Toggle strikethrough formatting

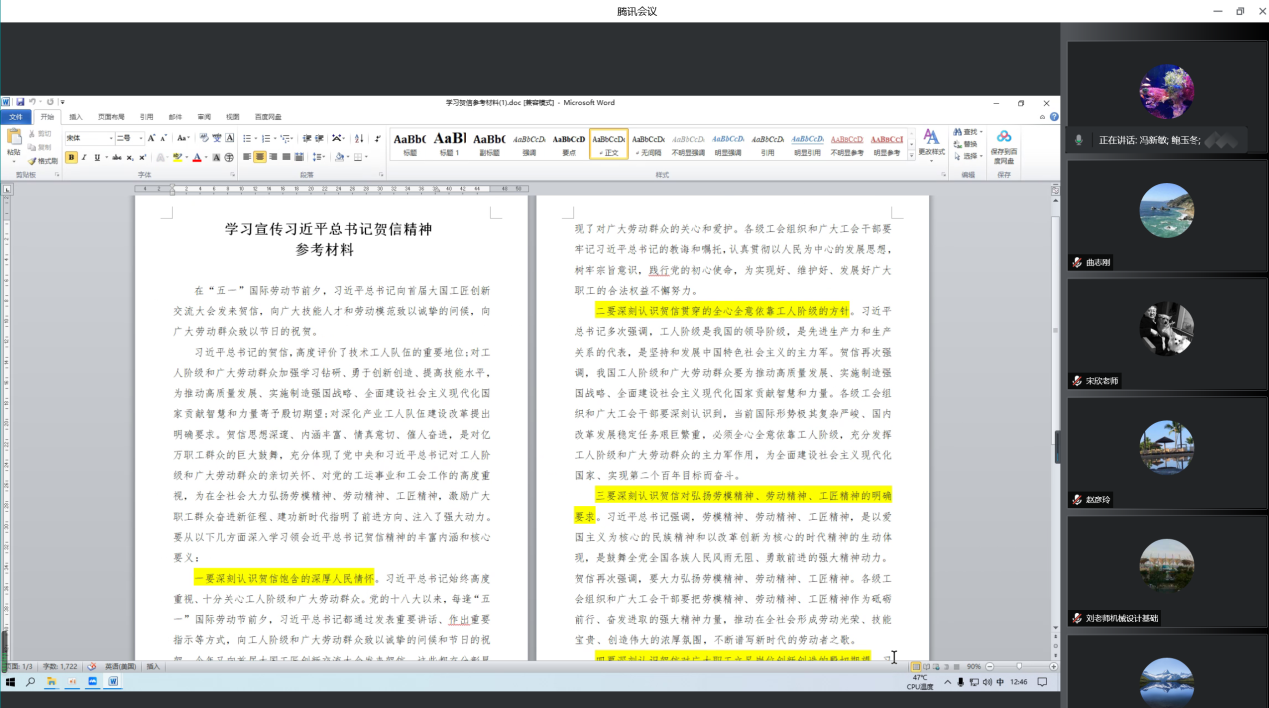point(117,157)
